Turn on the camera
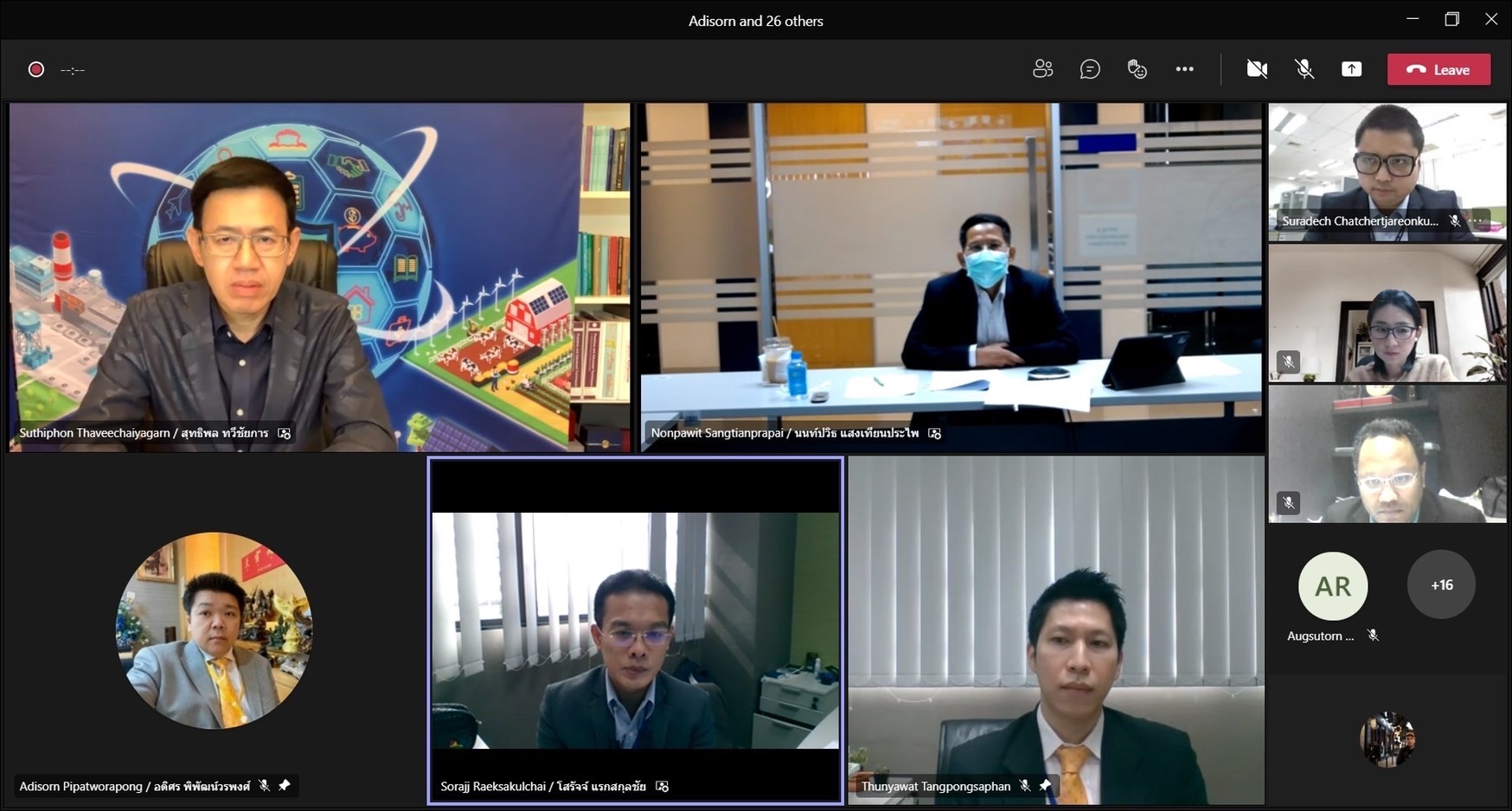This screenshot has height=811, width=1512. coord(1257,69)
